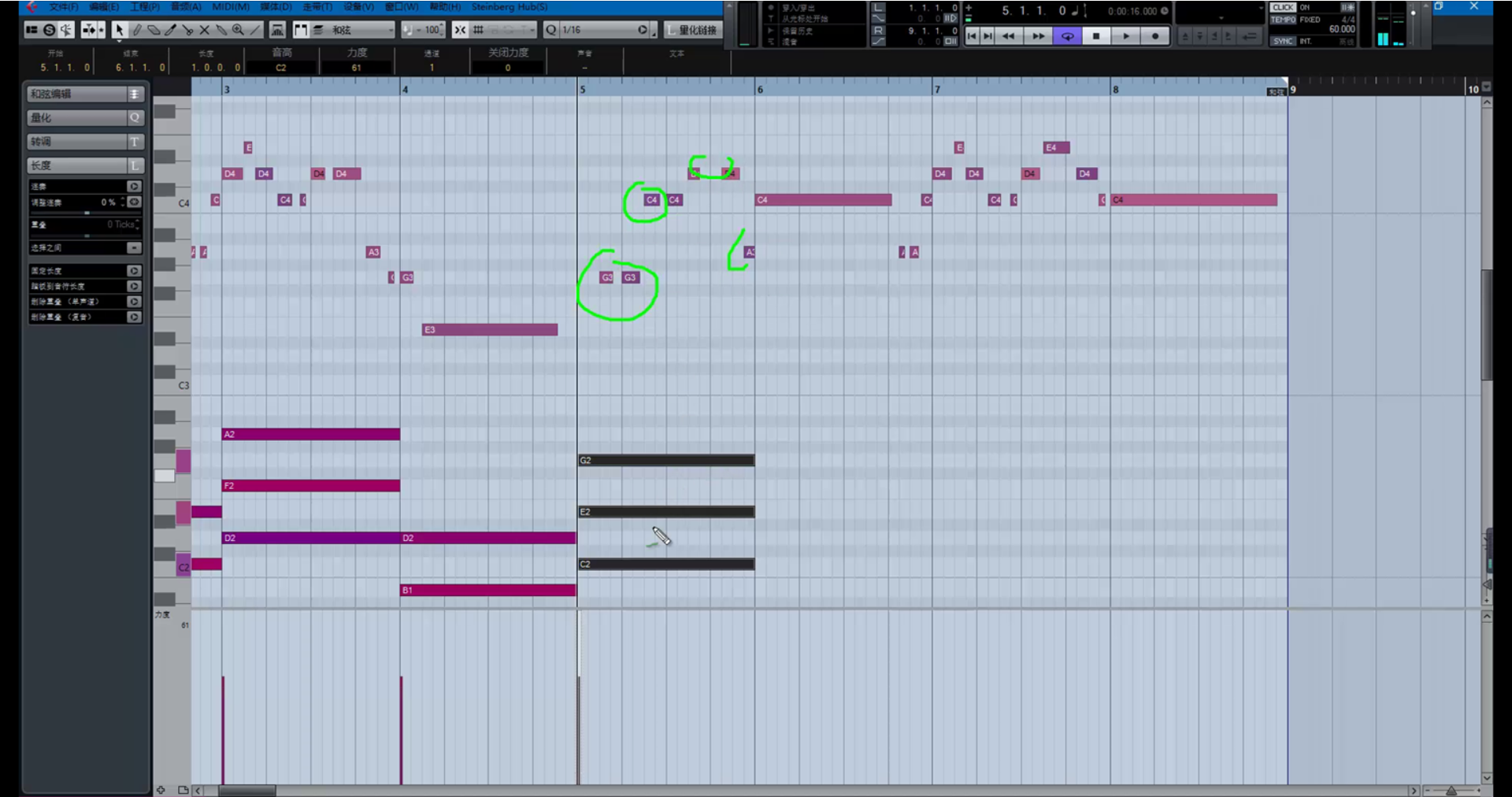1512x797 pixels.
Task: Expand the 和弦编辑 panel section
Action: [x=85, y=95]
